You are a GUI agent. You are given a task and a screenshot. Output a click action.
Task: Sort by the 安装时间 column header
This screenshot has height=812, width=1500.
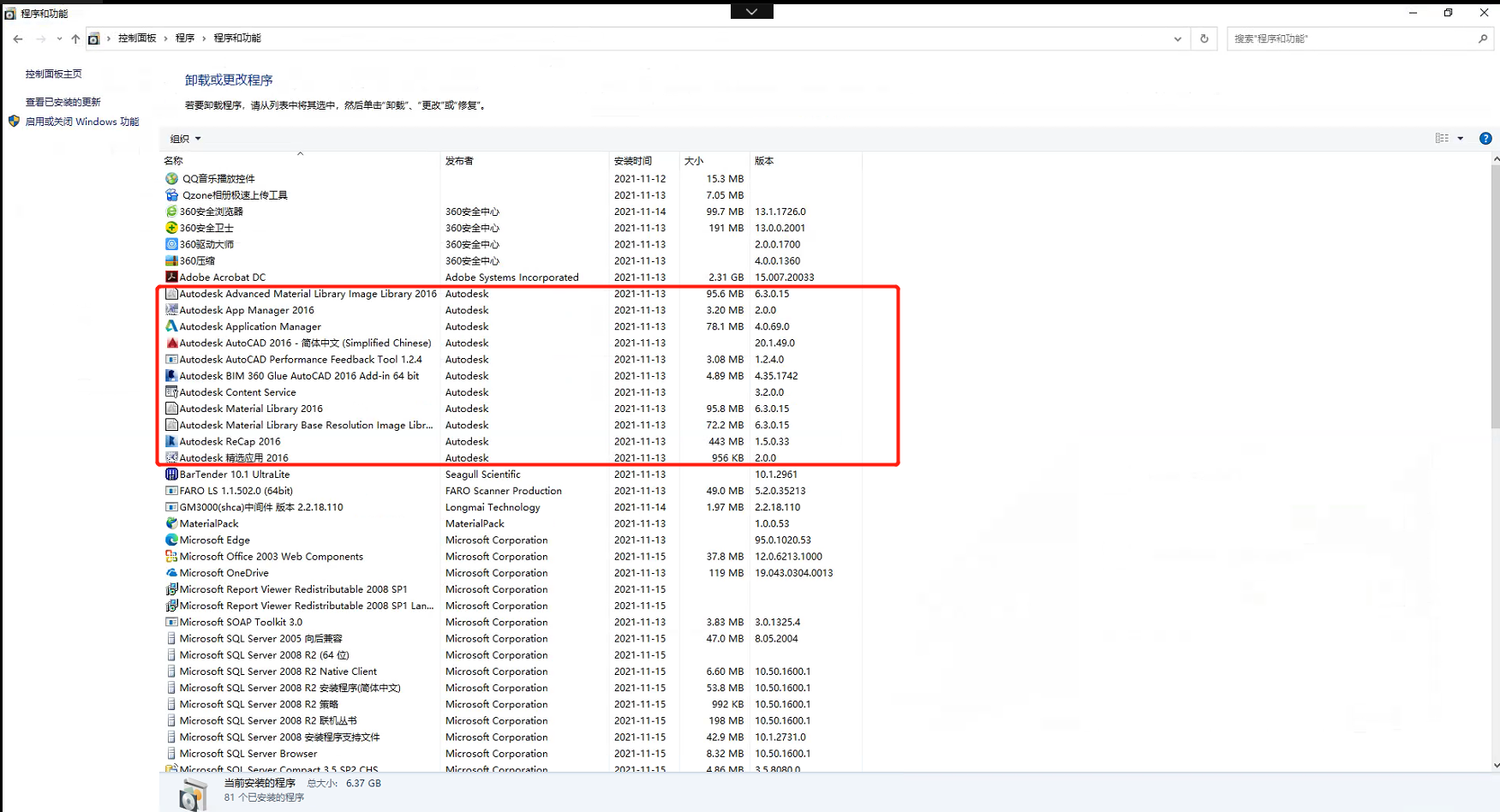pos(644,161)
